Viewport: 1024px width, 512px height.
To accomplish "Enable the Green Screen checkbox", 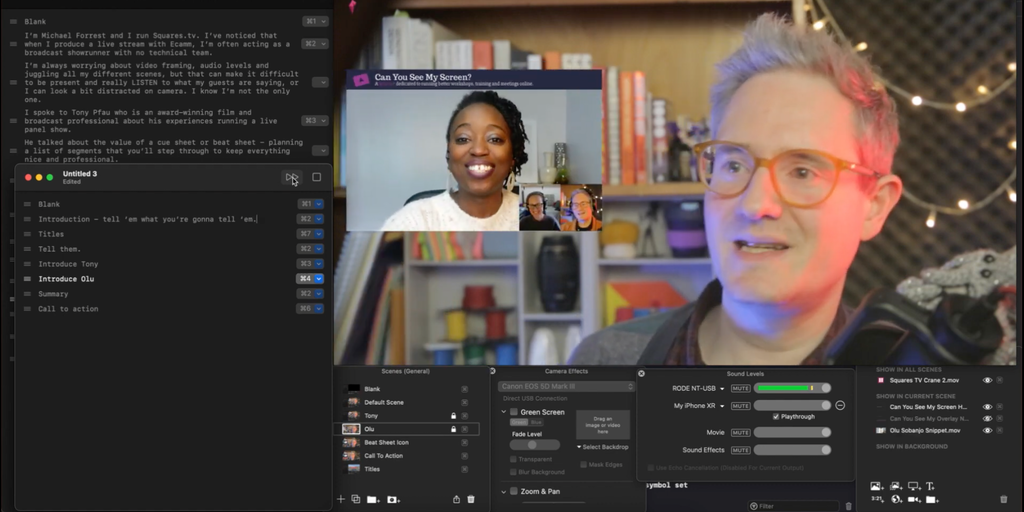I will [514, 412].
